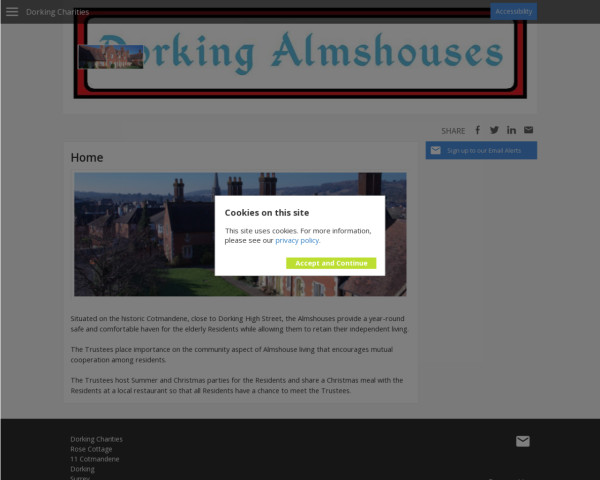Click envelope icon in footer

click(x=523, y=441)
